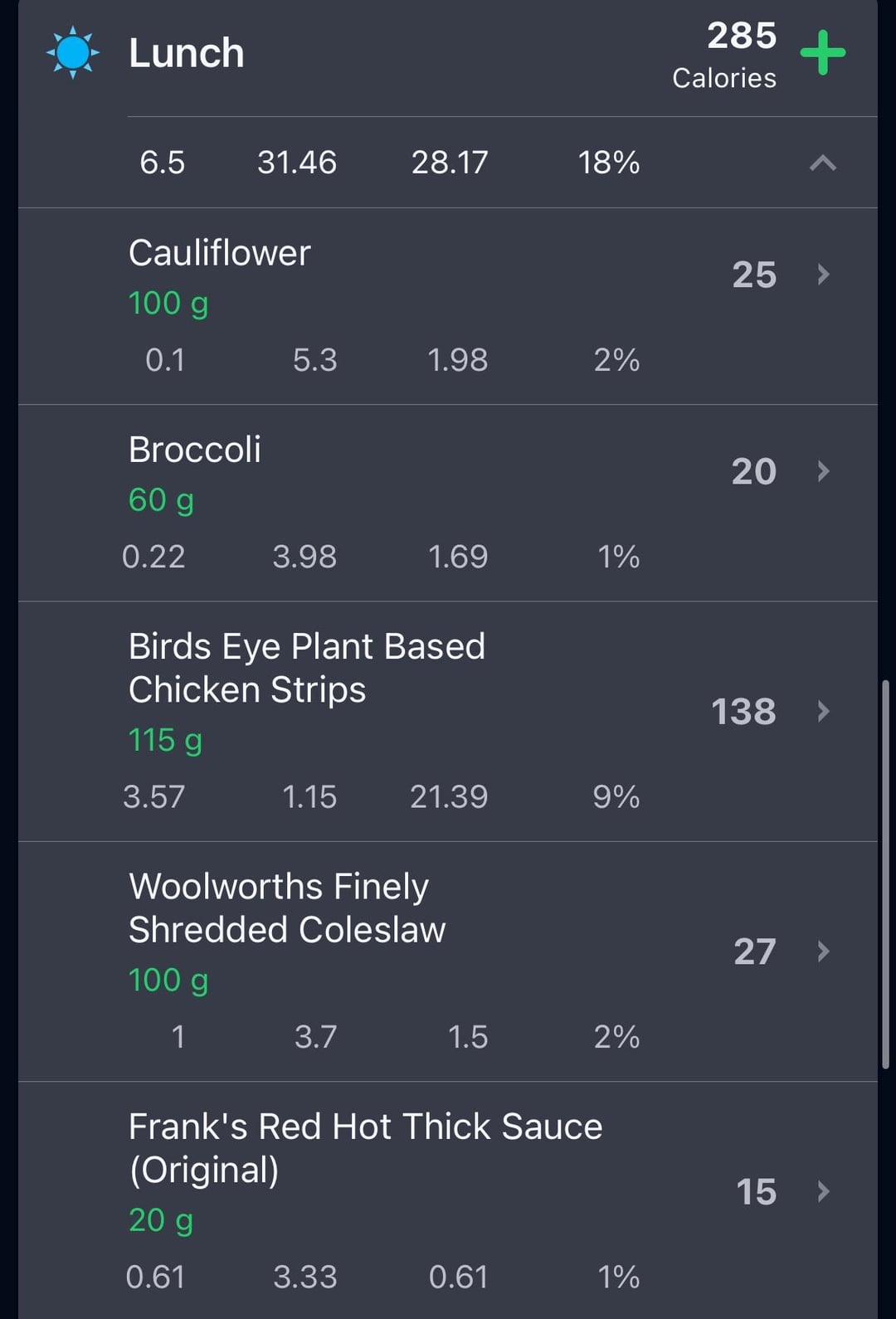Tap the chevron beside Frank's Red Hot Sauce
896x1319 pixels.
(x=823, y=1191)
